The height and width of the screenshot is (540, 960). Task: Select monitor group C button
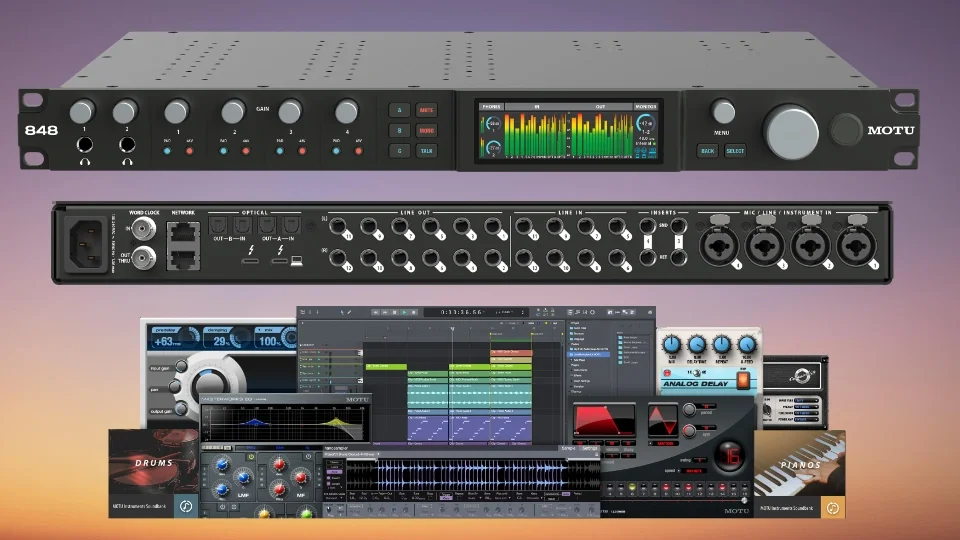400,151
